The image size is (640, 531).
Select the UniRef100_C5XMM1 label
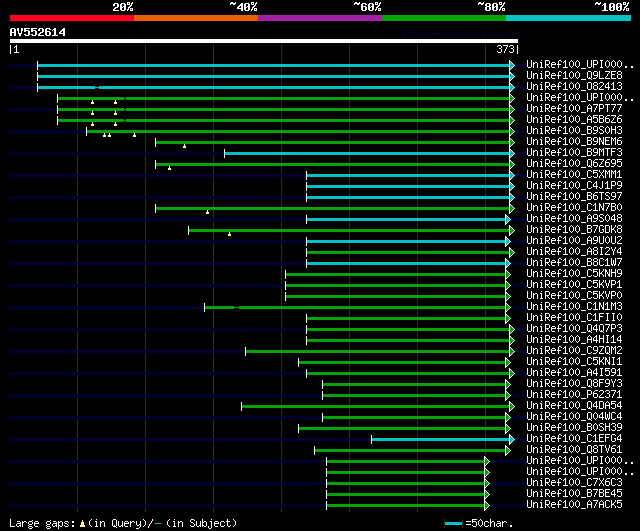tap(574, 175)
